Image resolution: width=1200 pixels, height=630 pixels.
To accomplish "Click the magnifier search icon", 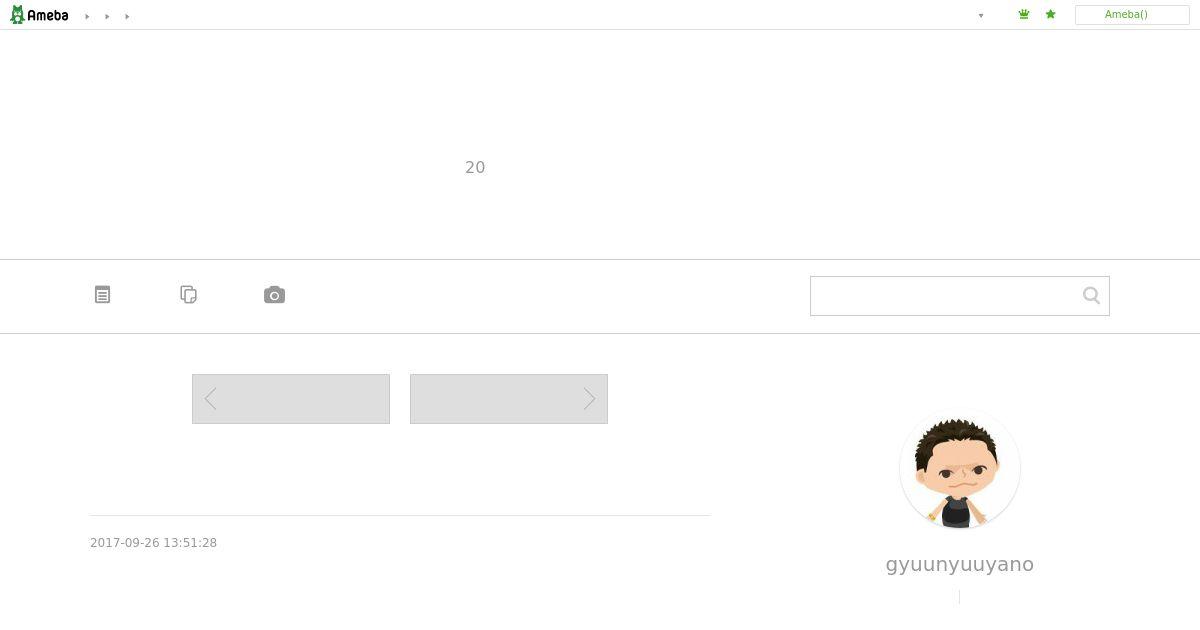I will 1091,296.
